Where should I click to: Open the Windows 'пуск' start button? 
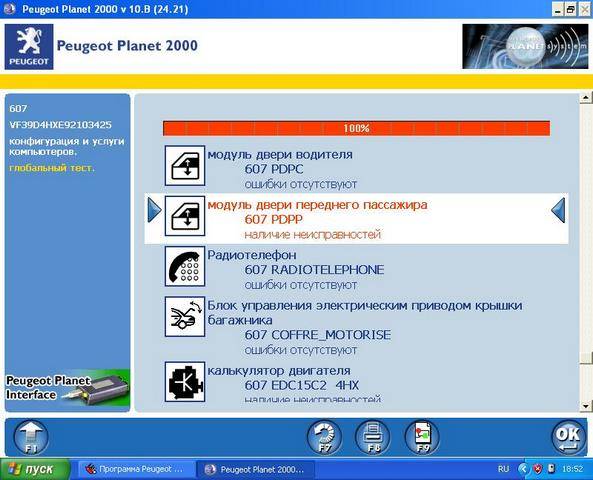(x=35, y=469)
